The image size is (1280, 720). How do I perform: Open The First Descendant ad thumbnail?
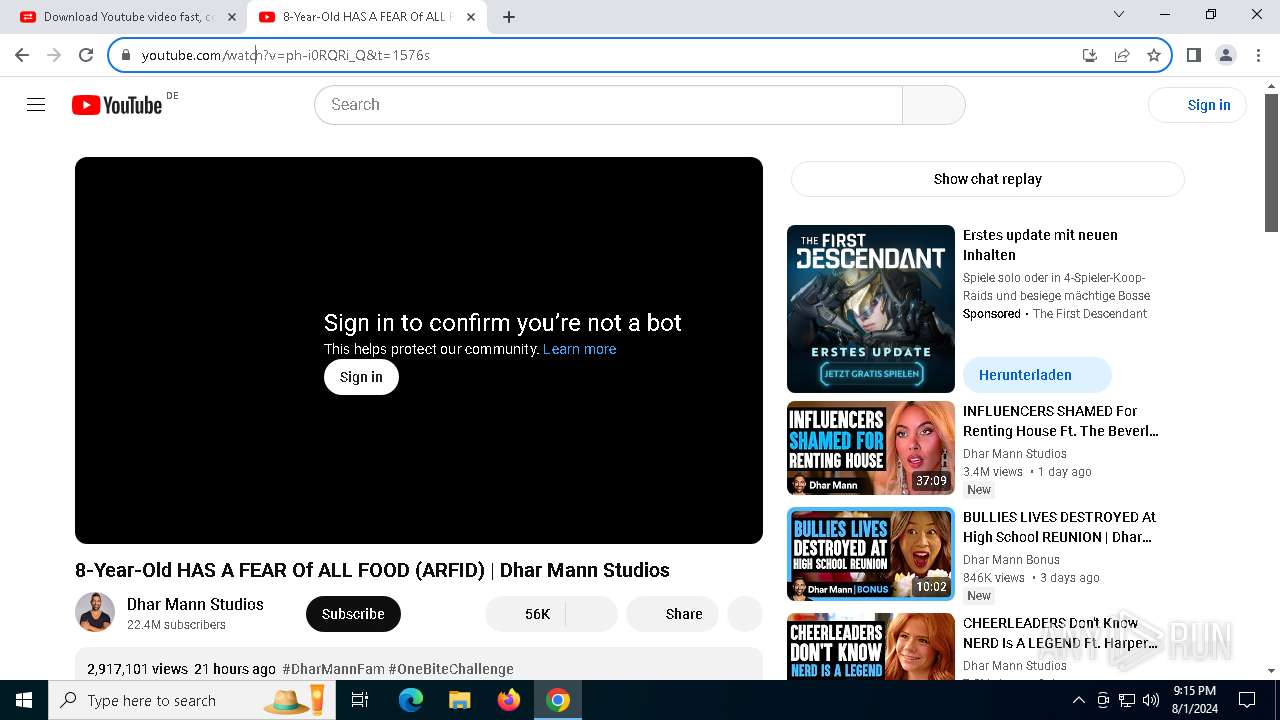coord(871,309)
